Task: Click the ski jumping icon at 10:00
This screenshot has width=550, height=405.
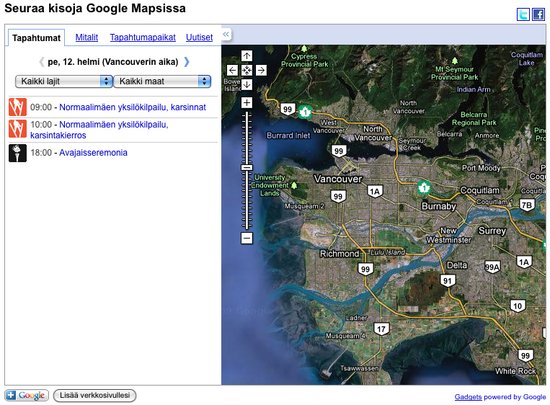Action: [18, 129]
